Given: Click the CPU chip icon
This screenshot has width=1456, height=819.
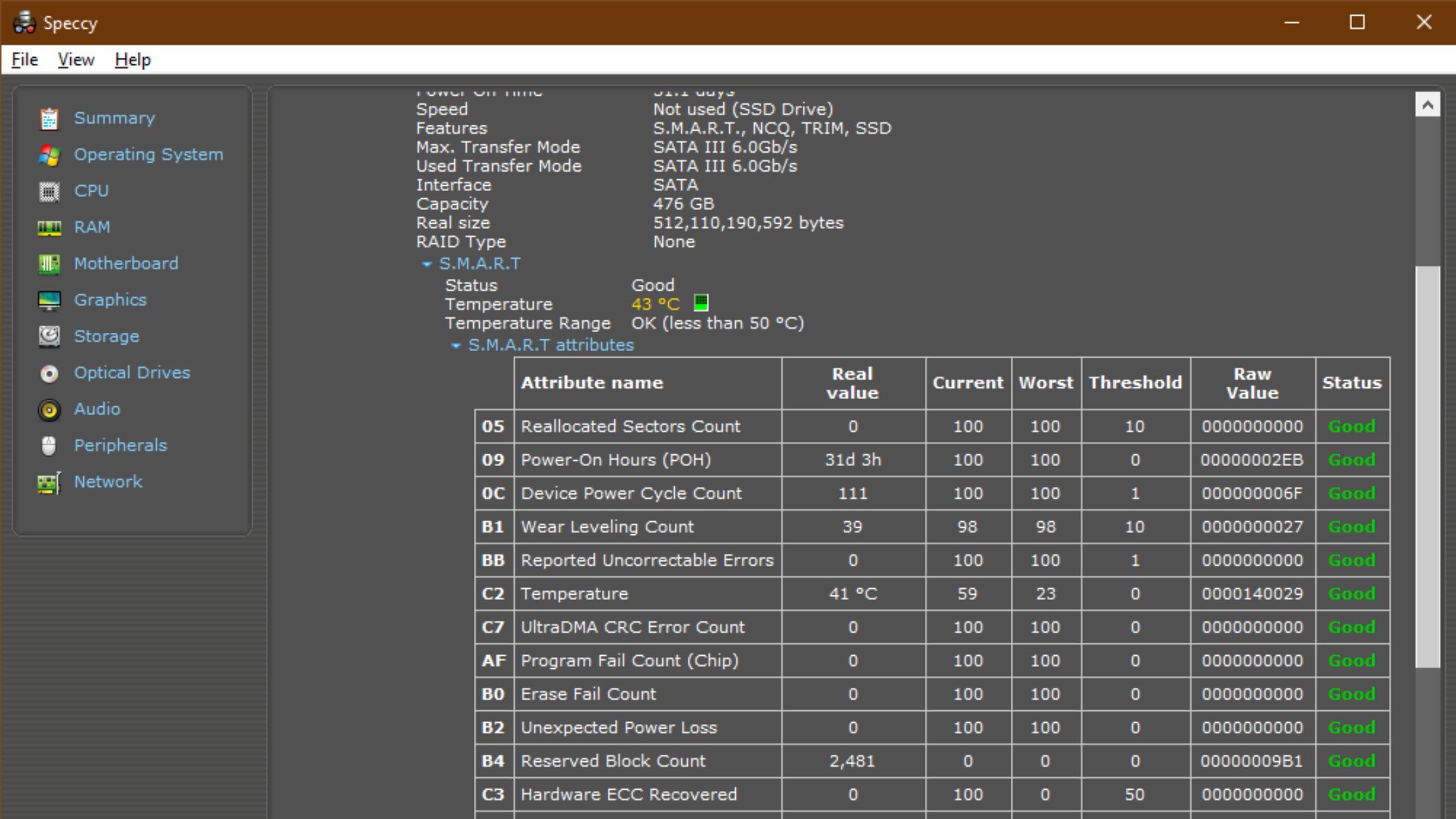Looking at the screenshot, I should [x=49, y=191].
